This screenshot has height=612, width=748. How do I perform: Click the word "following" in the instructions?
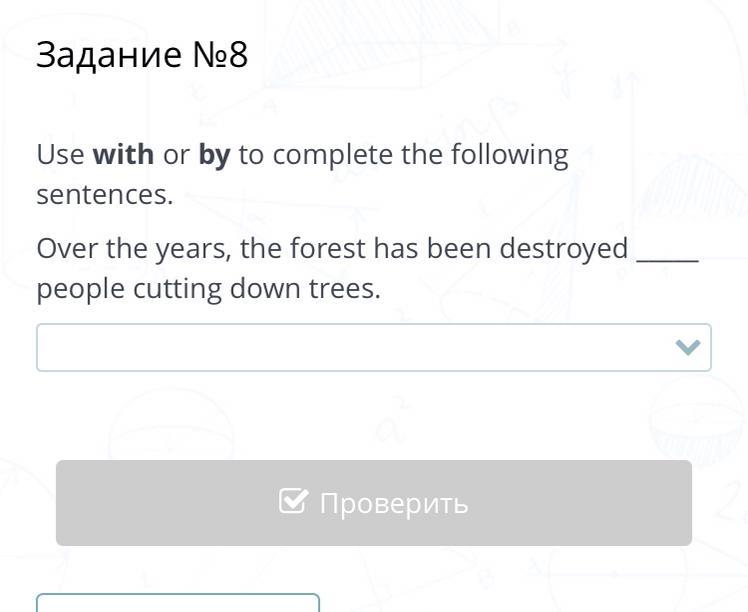509,155
